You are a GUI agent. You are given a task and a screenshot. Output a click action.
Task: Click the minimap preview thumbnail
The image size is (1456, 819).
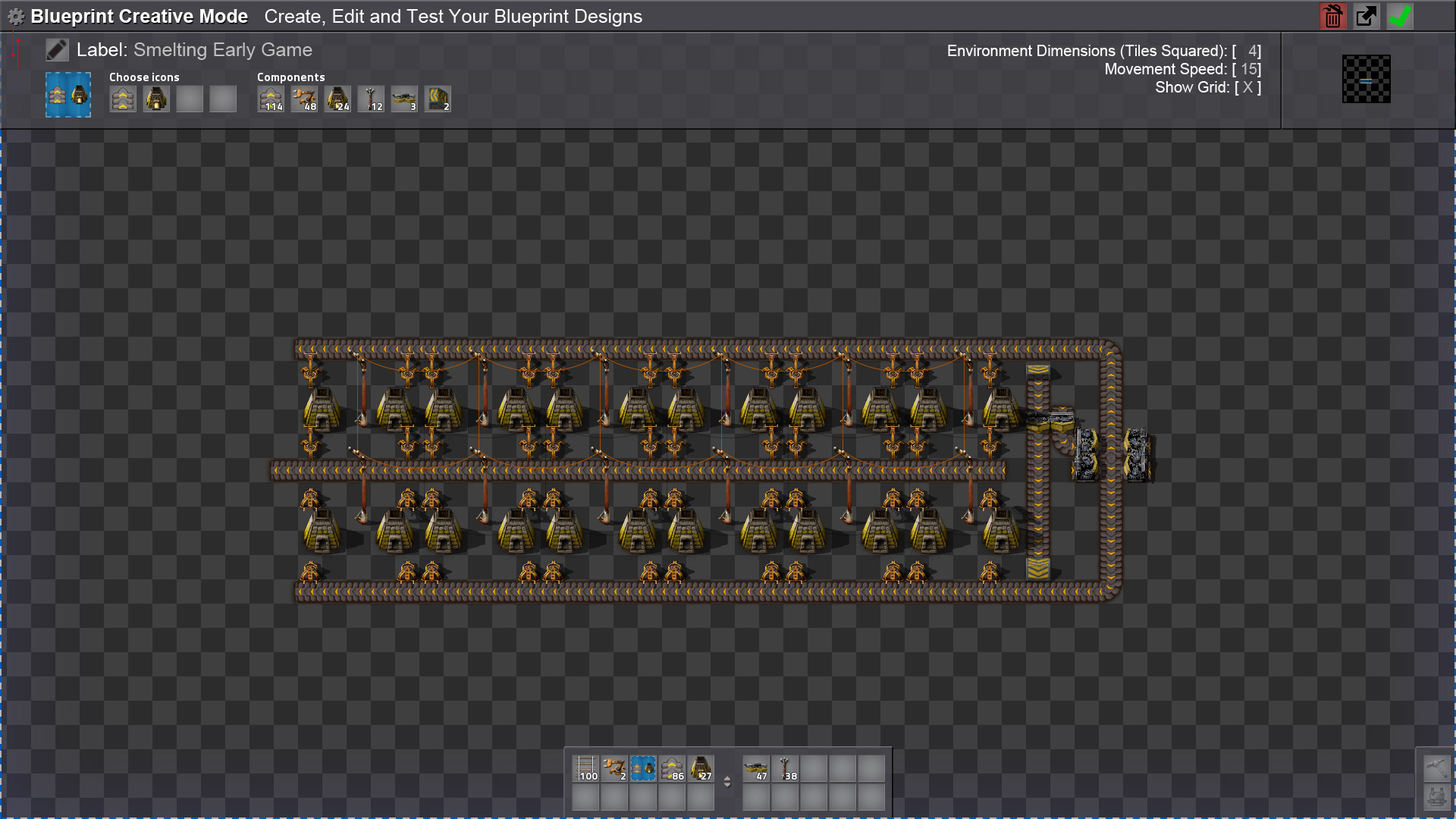point(1366,79)
